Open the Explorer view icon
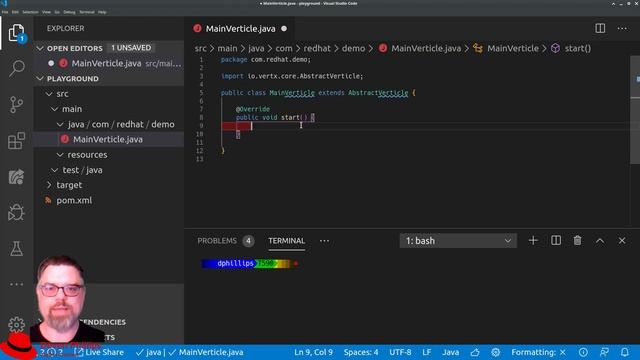Screen dimensions: 640x360 click(16, 33)
